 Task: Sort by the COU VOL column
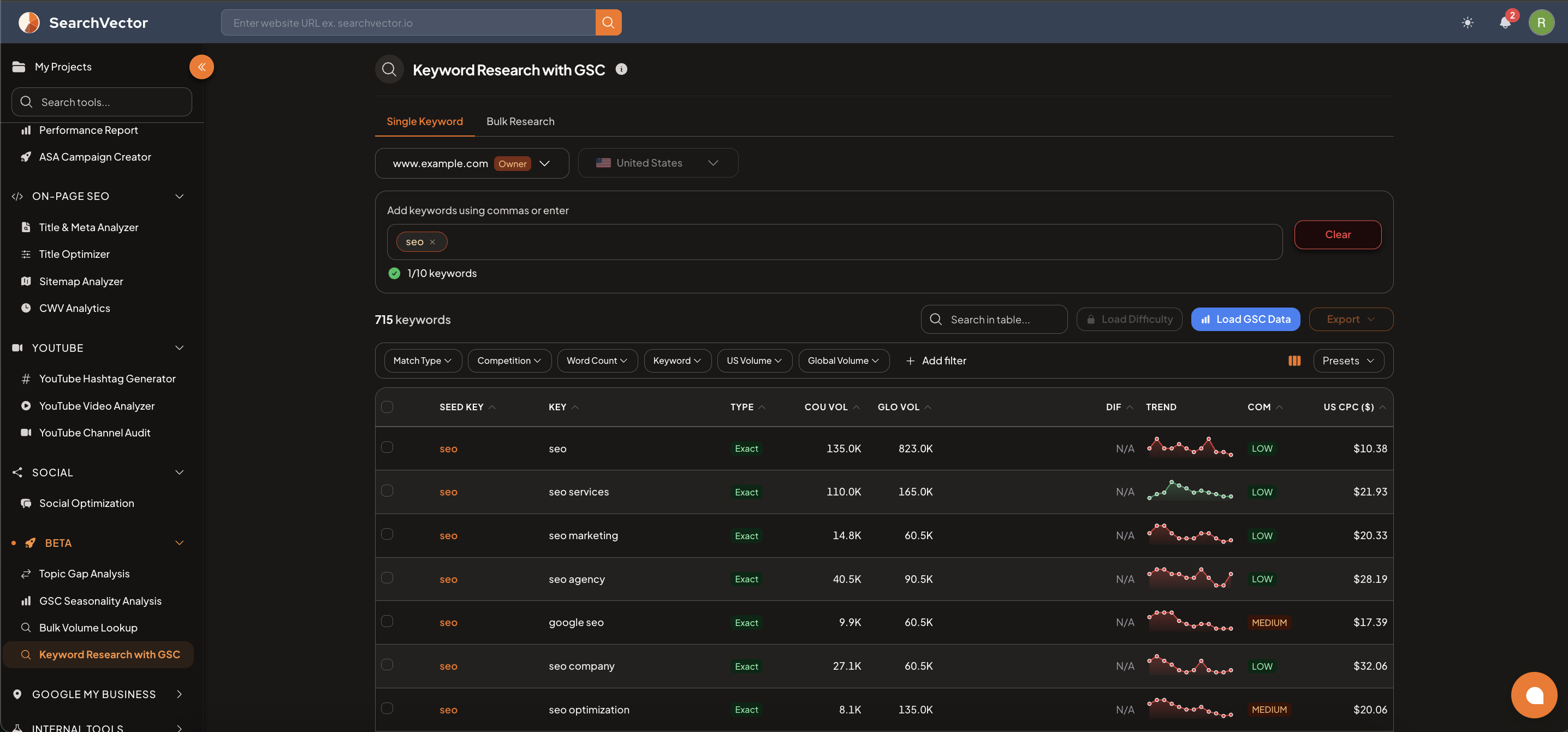pos(831,407)
